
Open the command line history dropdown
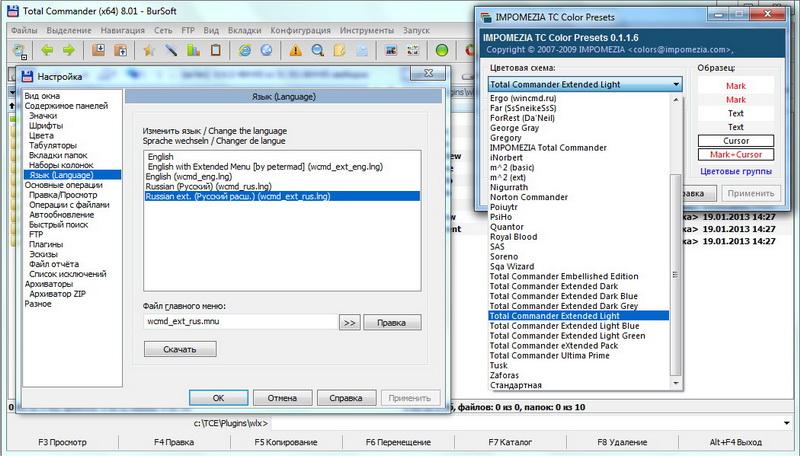pyautogui.click(x=786, y=423)
